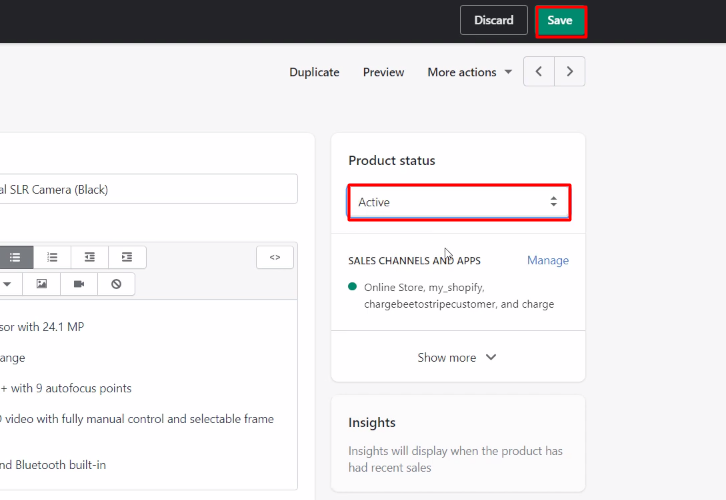Insert an image into the description
This screenshot has height=500, width=726.
tap(42, 284)
